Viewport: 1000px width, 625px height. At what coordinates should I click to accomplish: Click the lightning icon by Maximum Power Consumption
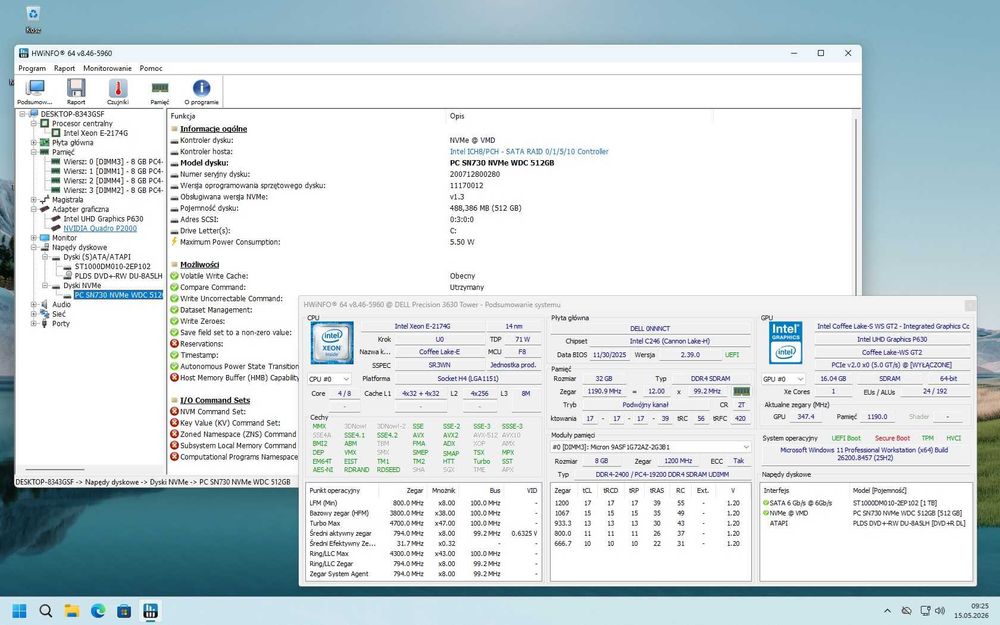tap(174, 242)
